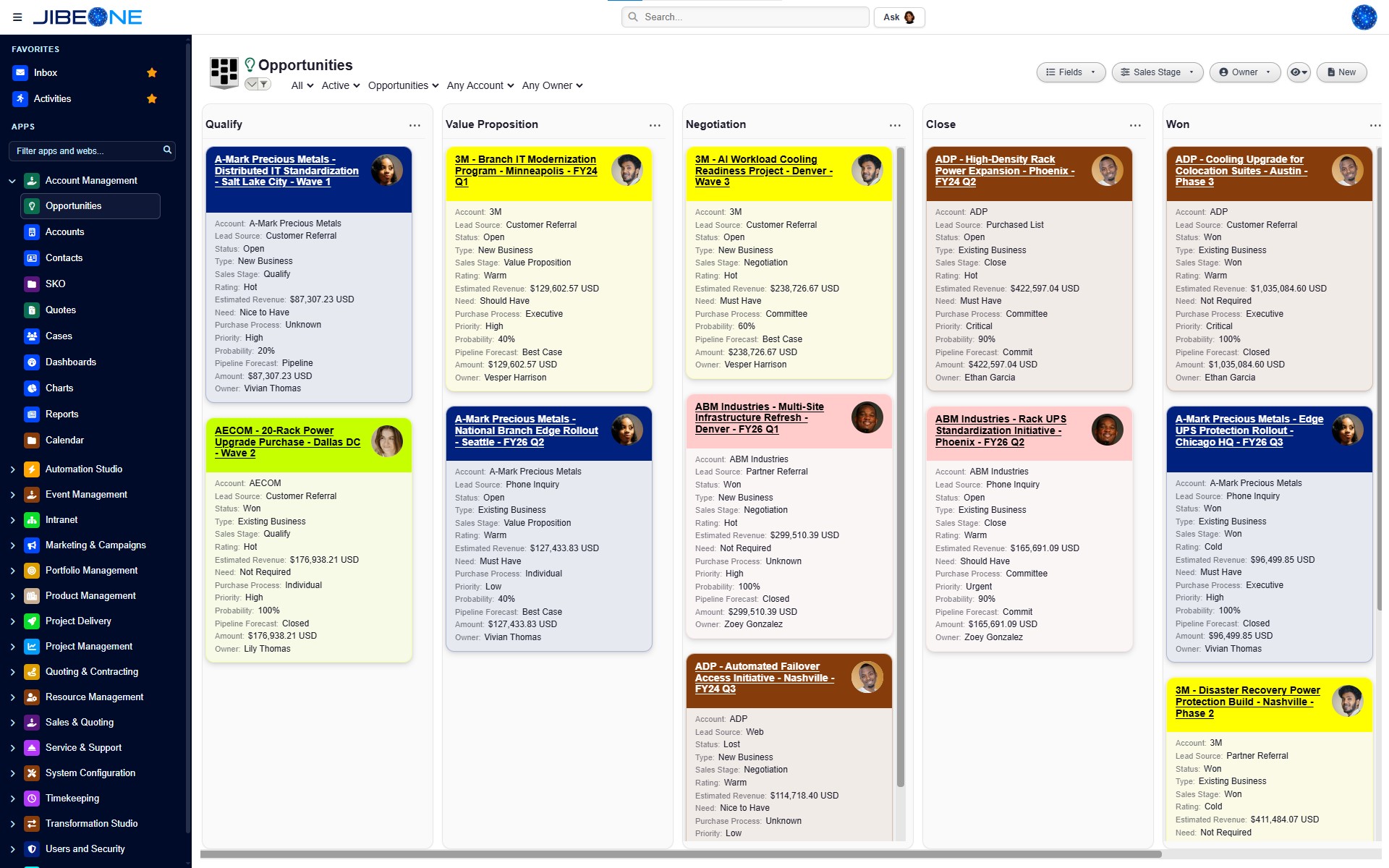Toggle the eye visibility button
The height and width of the screenshot is (868, 1389).
(1299, 72)
